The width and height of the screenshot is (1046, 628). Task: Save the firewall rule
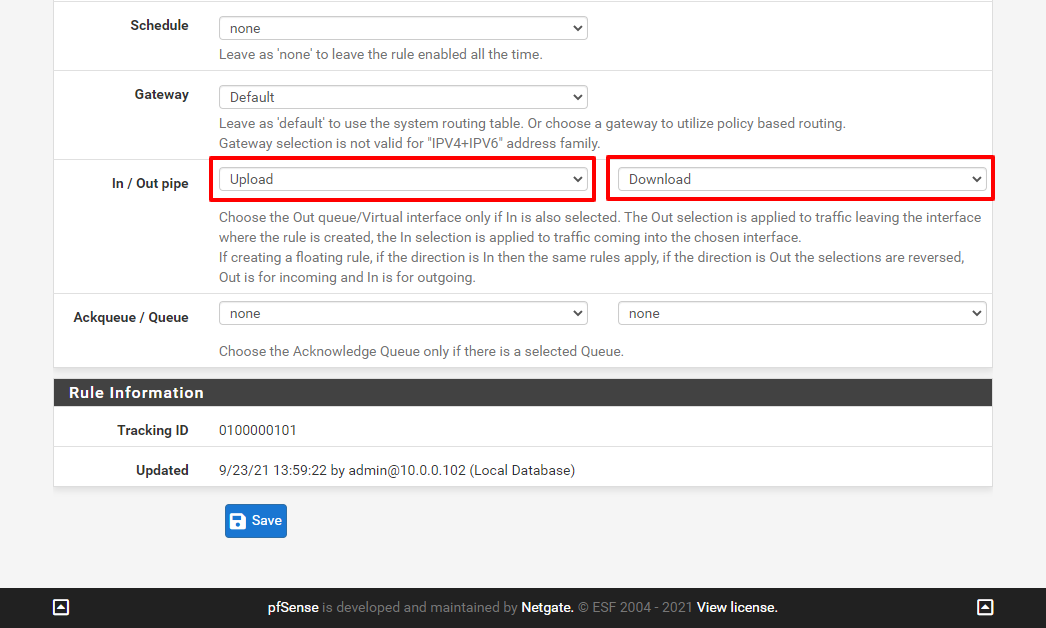(256, 521)
